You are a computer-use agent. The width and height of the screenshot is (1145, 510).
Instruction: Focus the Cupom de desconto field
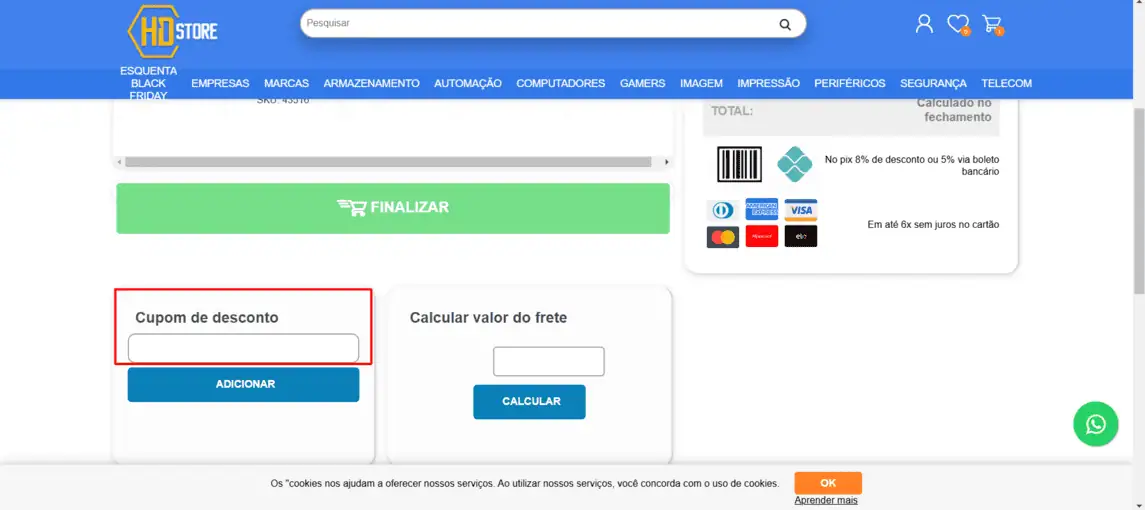tap(243, 348)
